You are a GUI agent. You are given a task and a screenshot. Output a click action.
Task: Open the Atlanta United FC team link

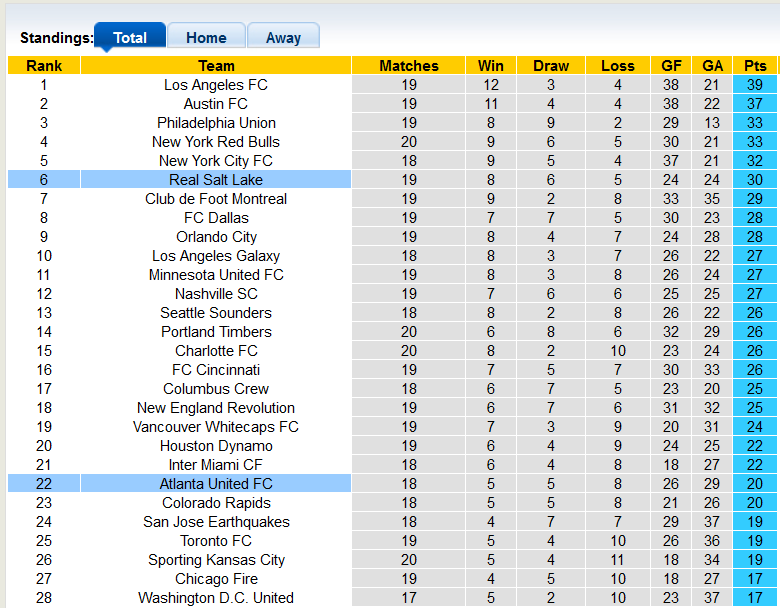(x=216, y=484)
